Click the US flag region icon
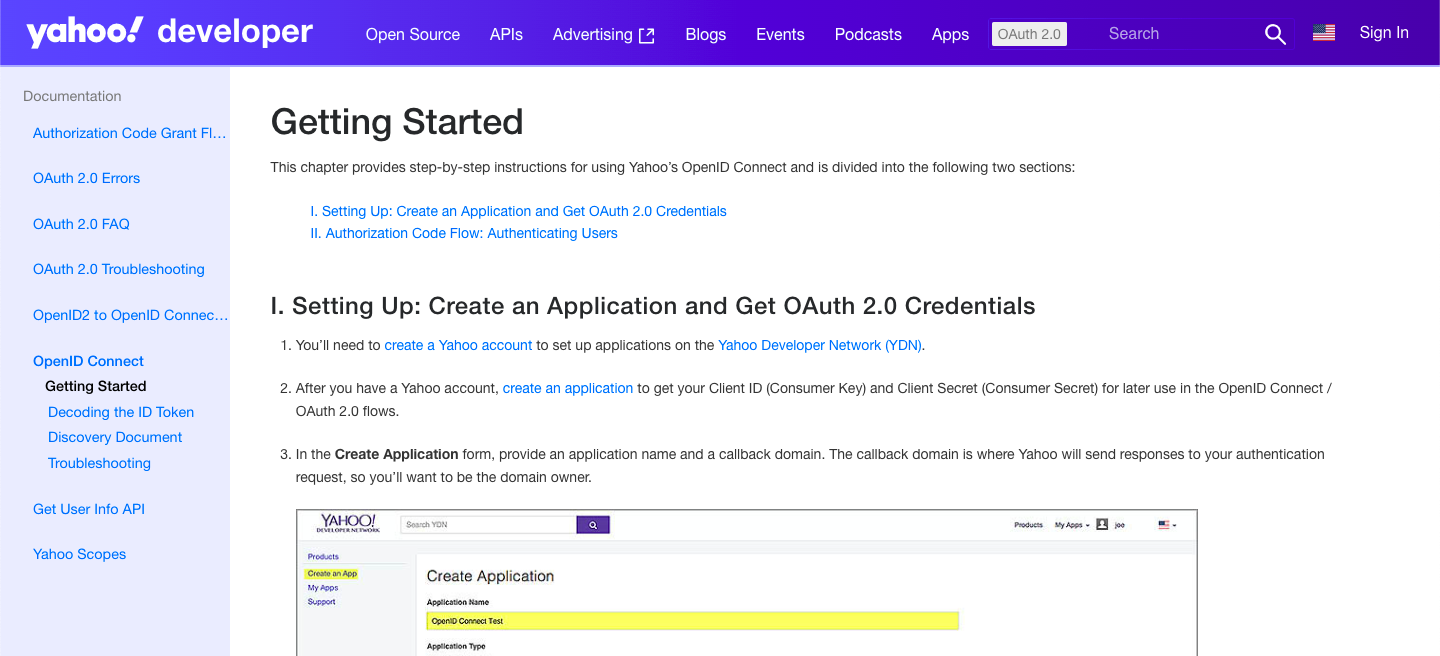The height and width of the screenshot is (656, 1440). pyautogui.click(x=1323, y=33)
